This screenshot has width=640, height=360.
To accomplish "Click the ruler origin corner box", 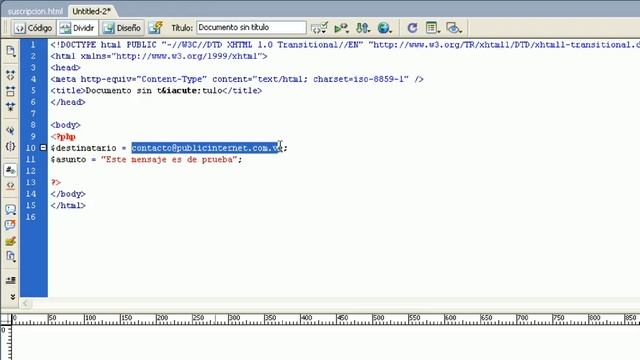I will pos(5,319).
